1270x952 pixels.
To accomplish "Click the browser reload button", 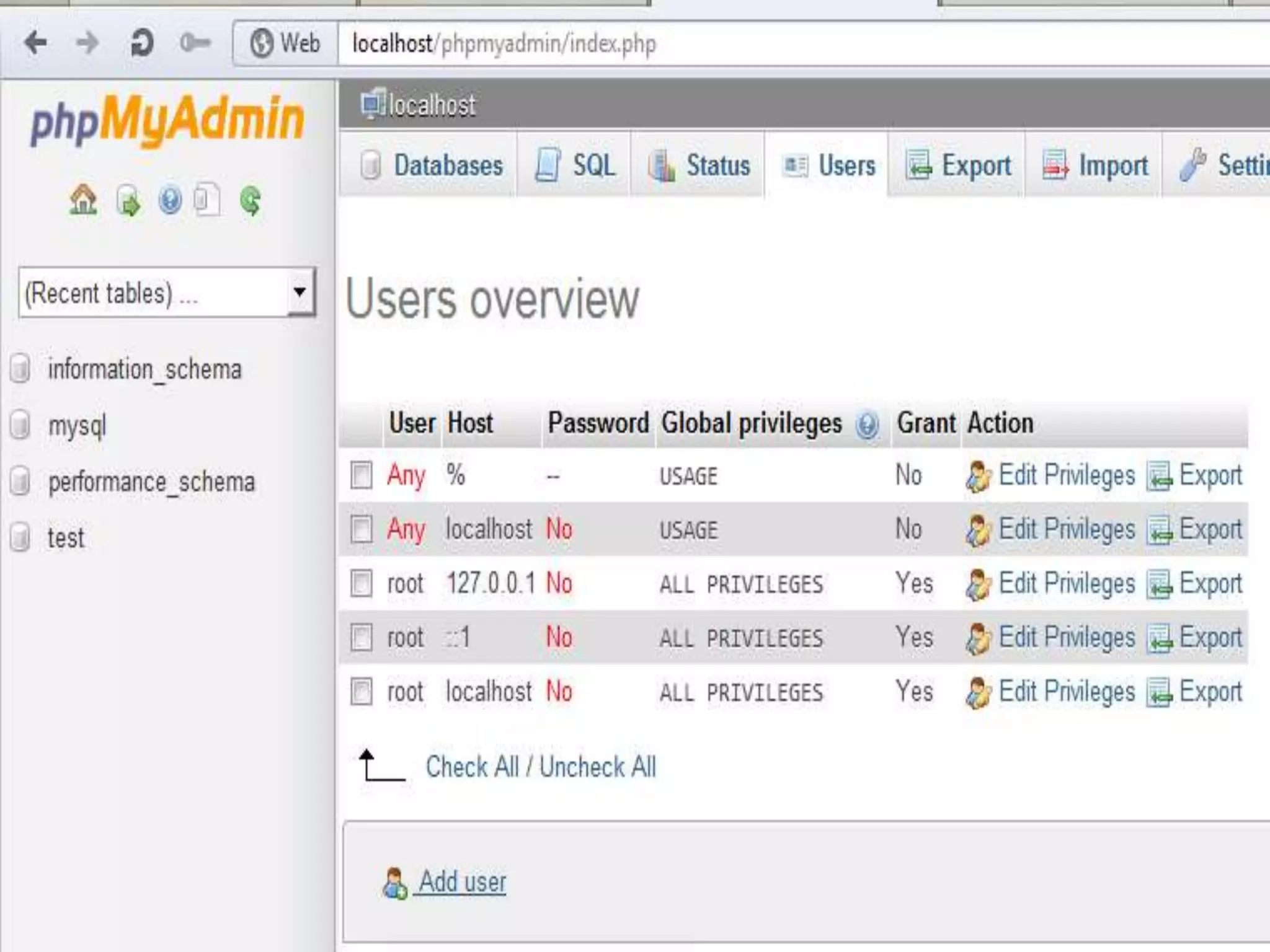I will pos(141,43).
